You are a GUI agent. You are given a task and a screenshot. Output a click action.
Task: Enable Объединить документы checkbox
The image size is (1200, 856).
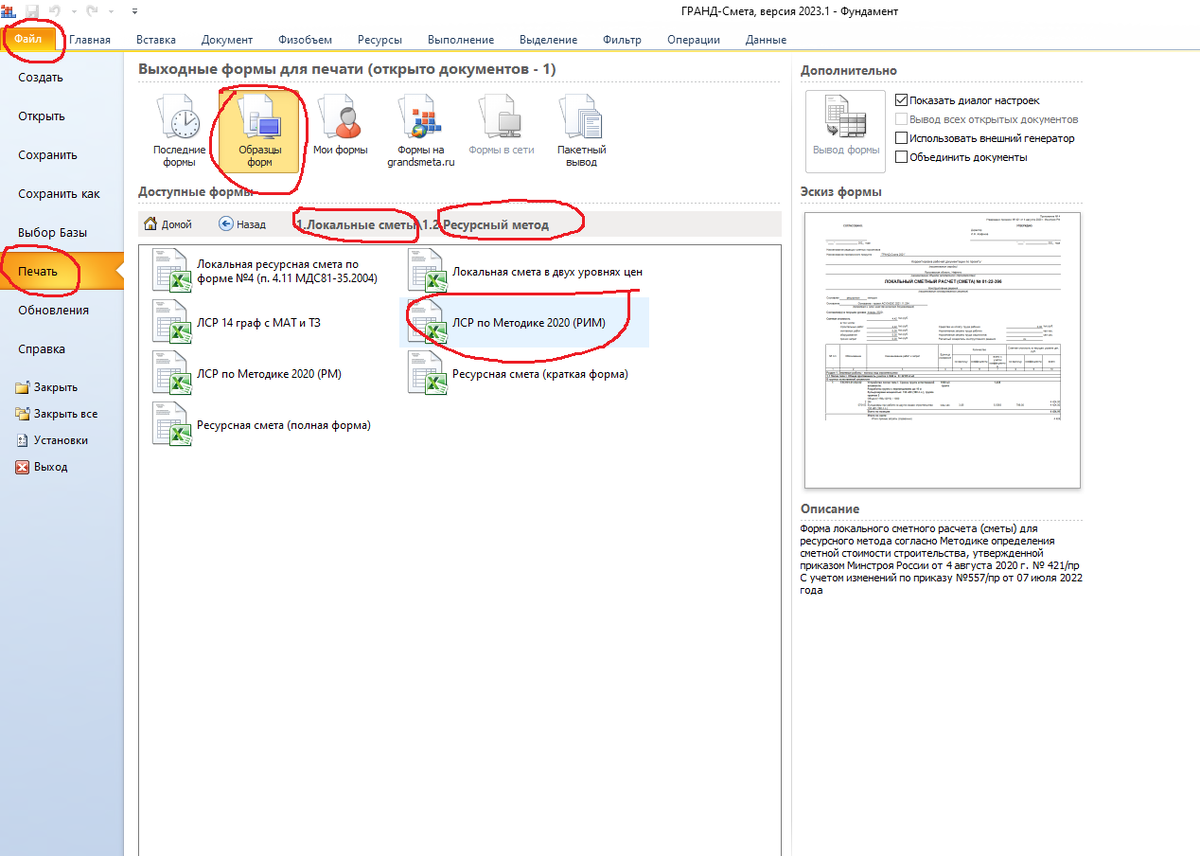(902, 157)
